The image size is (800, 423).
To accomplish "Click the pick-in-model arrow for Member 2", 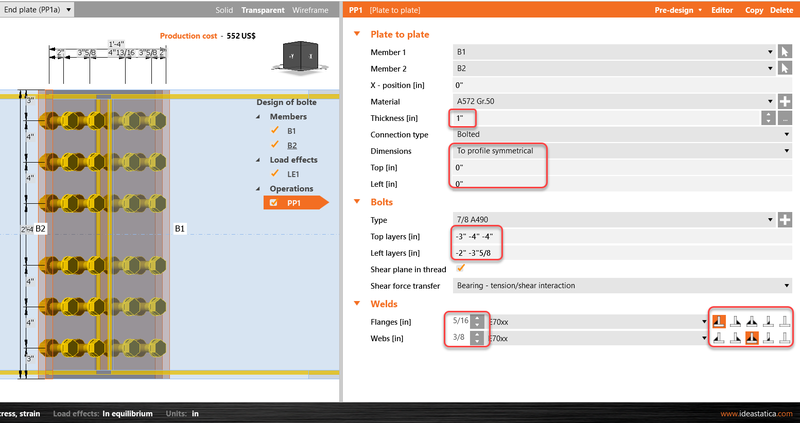I will (785, 68).
